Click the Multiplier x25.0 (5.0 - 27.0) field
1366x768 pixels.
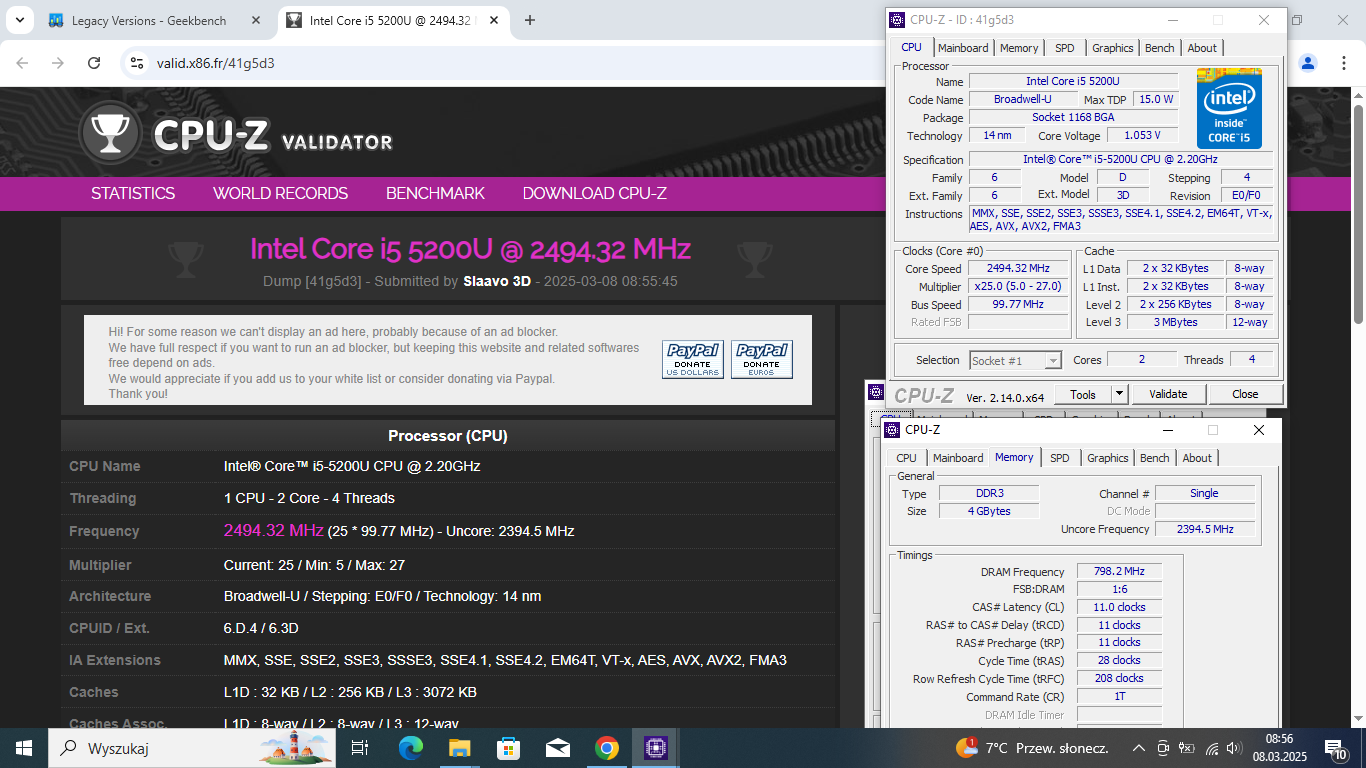pyautogui.click(x=1018, y=287)
